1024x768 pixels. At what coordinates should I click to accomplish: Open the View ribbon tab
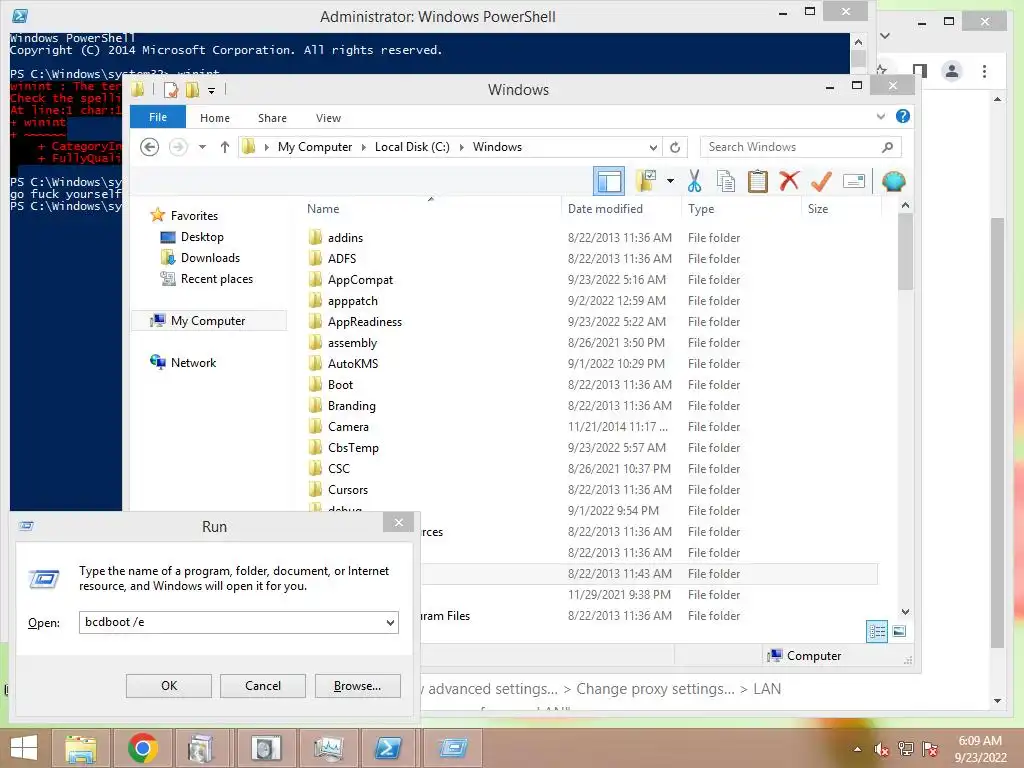point(328,118)
